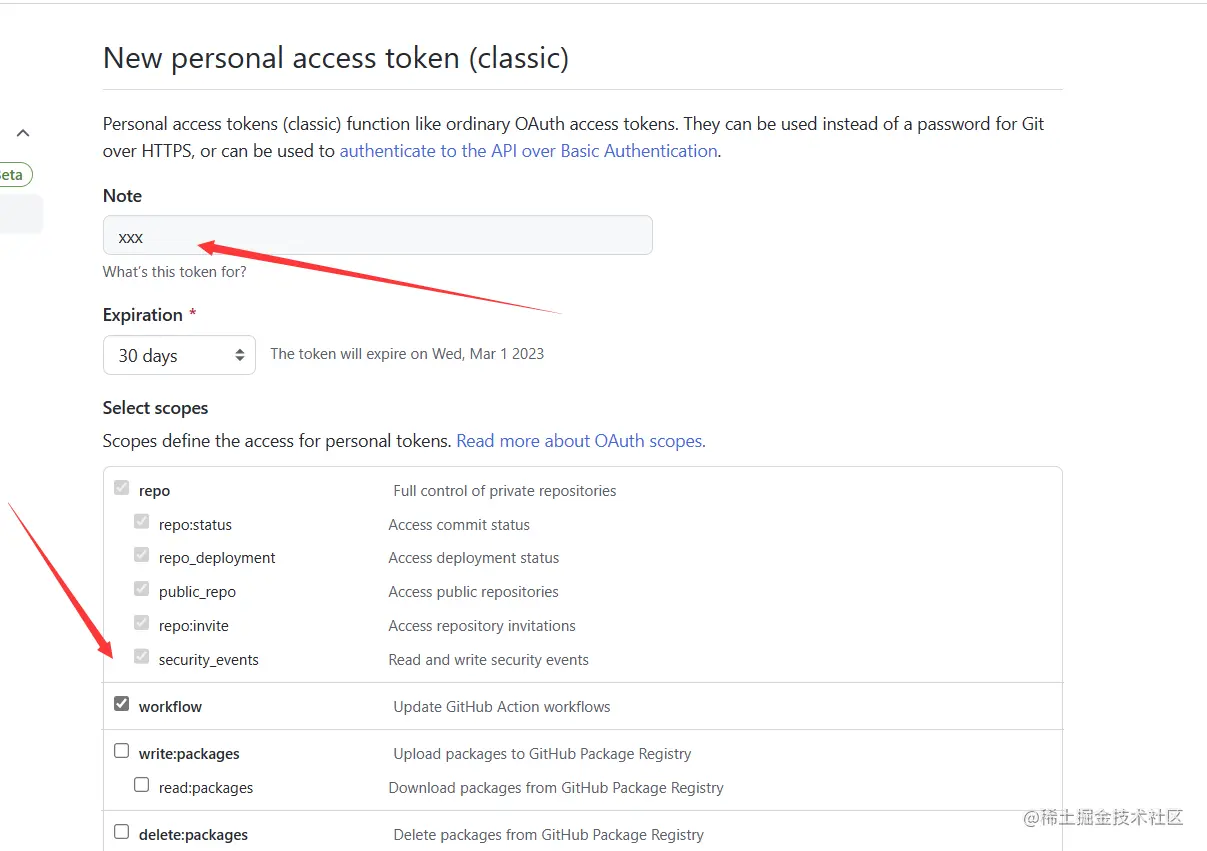The height and width of the screenshot is (851, 1207).
Task: Toggle the repo:invite checkbox
Action: point(142,624)
